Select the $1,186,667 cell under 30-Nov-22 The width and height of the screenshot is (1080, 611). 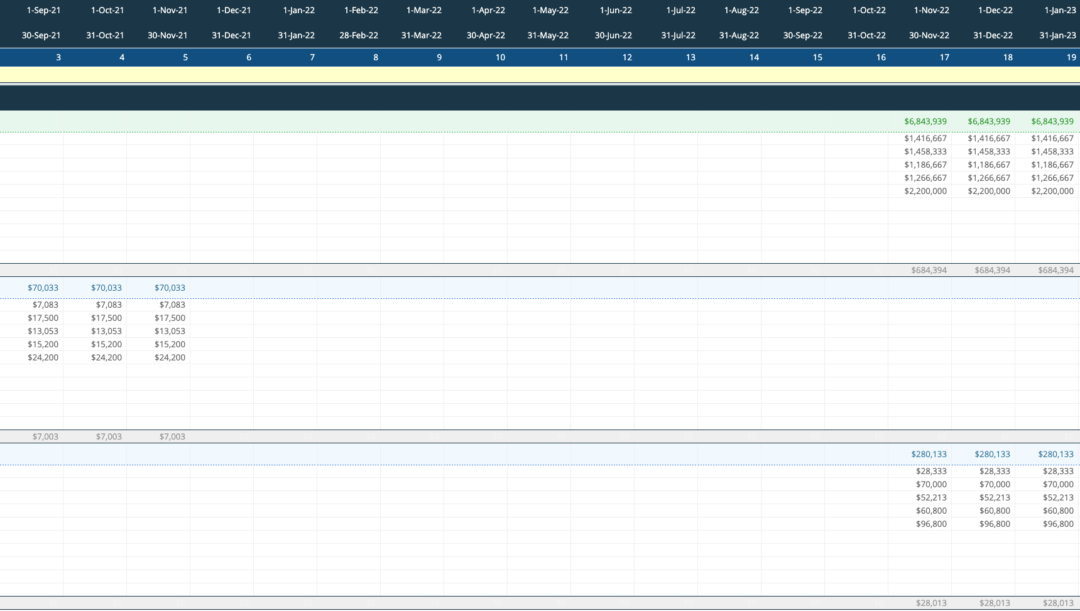(925, 165)
